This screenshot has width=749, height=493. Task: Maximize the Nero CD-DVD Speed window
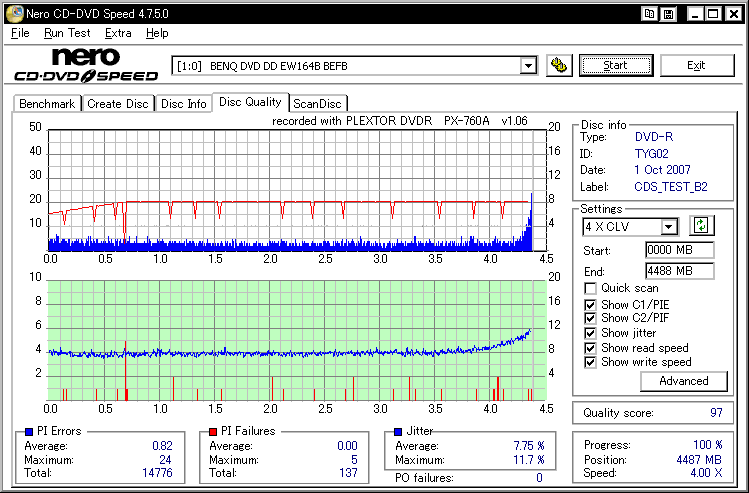point(713,14)
